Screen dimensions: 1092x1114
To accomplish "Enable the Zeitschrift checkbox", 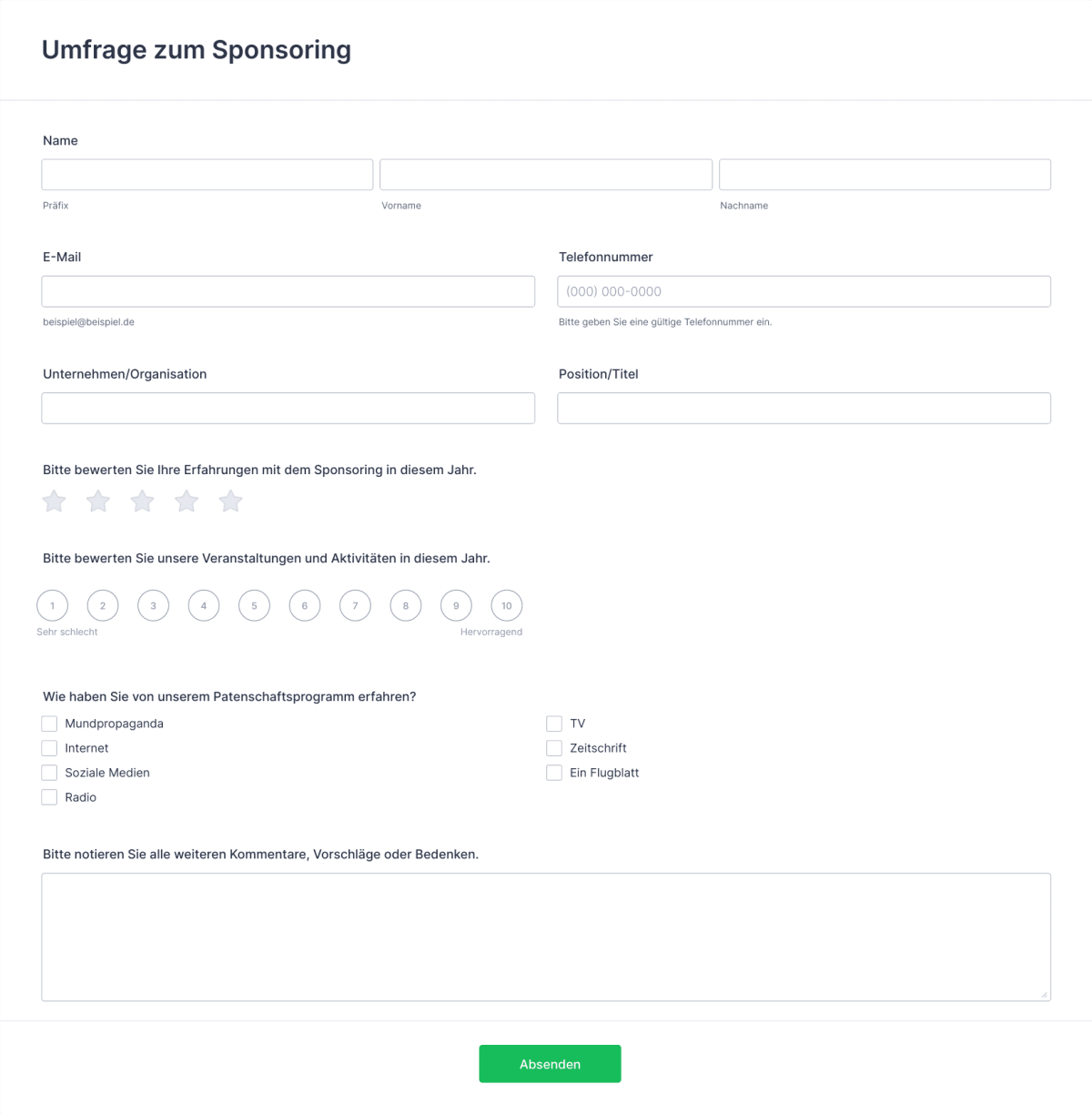I will (554, 747).
